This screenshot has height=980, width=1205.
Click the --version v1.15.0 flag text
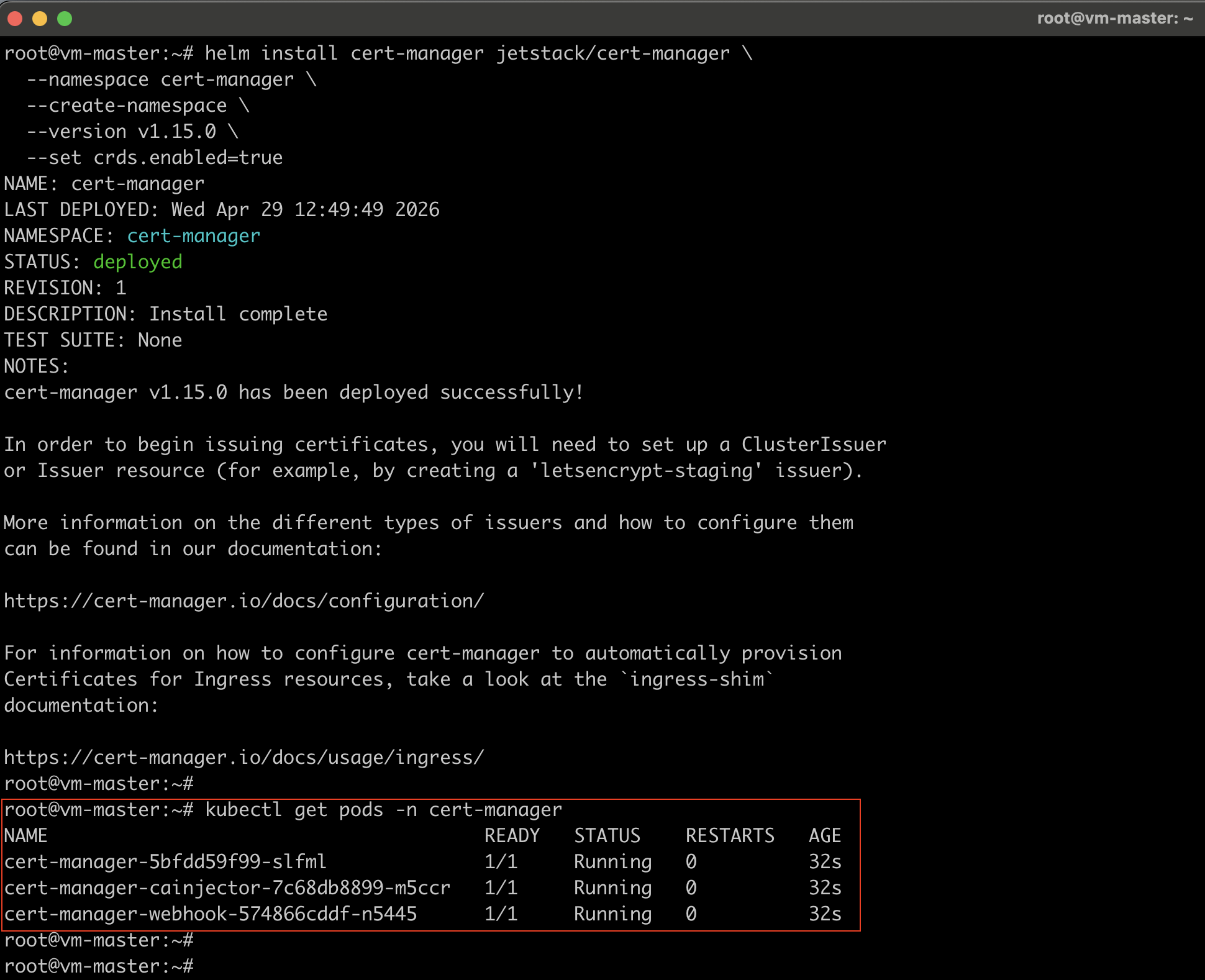click(121, 132)
